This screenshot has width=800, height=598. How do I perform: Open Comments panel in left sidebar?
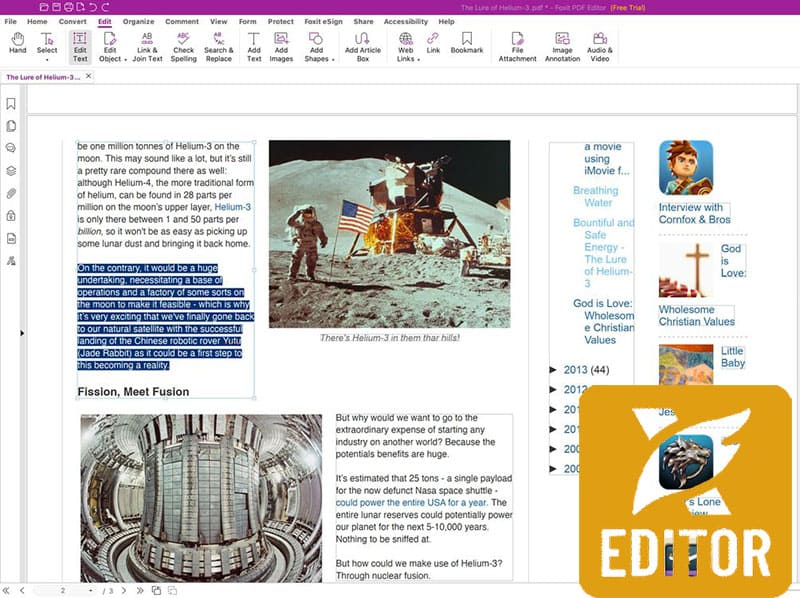pos(11,148)
